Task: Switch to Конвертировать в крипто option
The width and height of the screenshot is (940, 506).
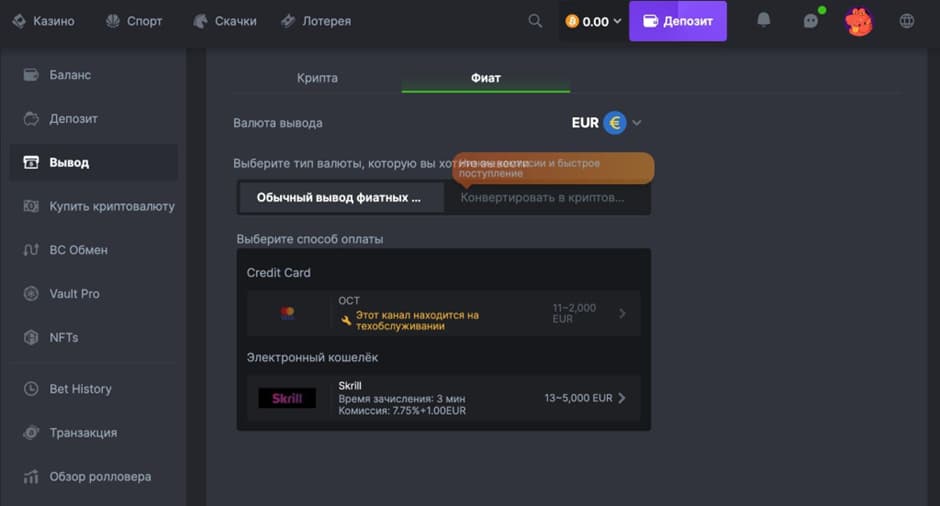Action: coord(542,198)
